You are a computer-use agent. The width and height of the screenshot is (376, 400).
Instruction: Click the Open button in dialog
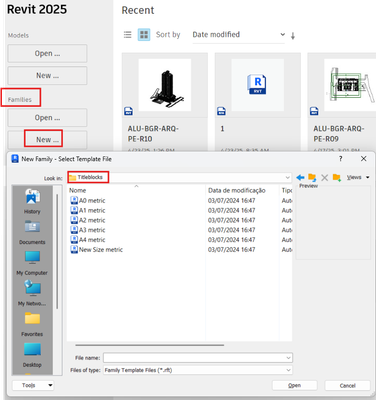(295, 385)
